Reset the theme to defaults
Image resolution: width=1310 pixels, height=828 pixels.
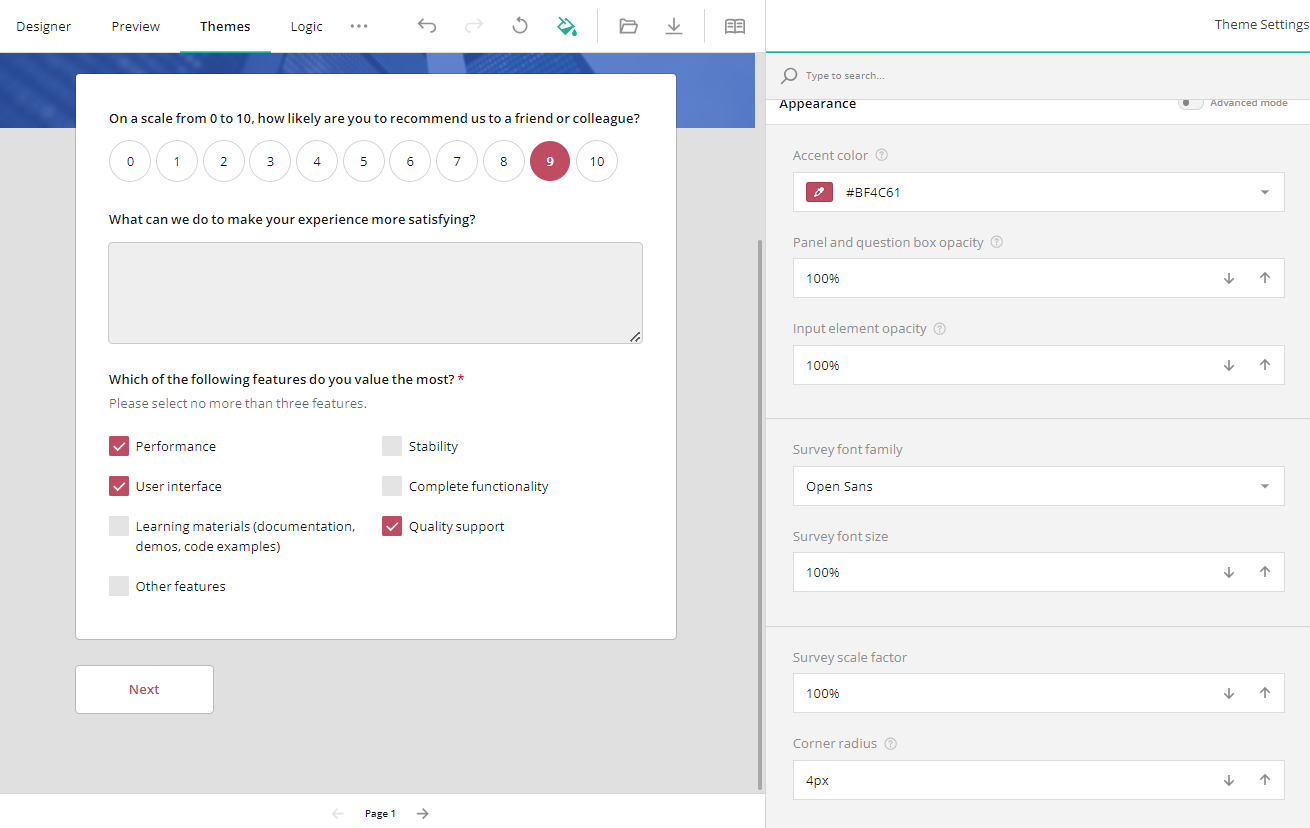520,25
